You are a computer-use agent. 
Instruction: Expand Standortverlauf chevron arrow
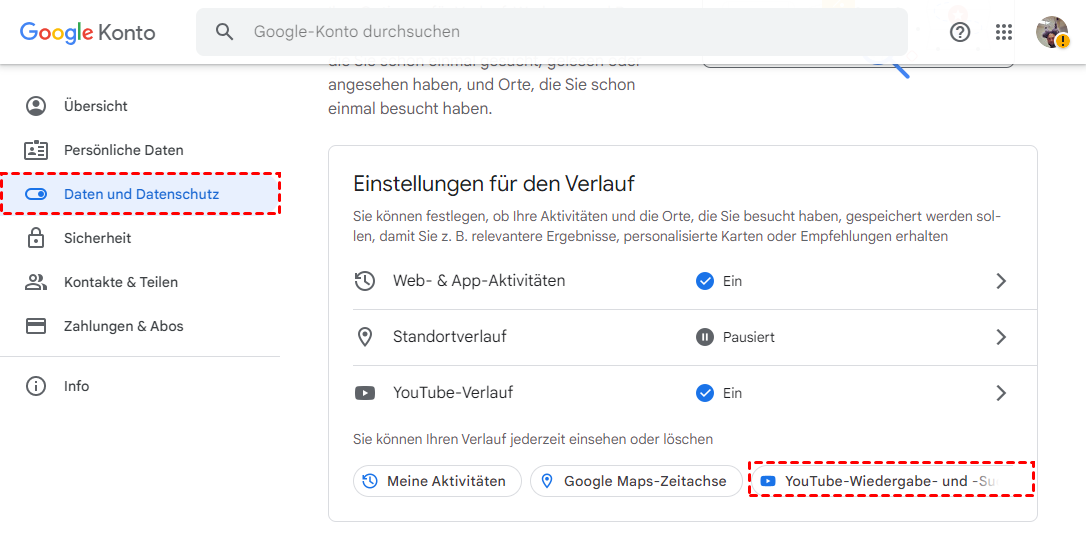tap(1001, 337)
